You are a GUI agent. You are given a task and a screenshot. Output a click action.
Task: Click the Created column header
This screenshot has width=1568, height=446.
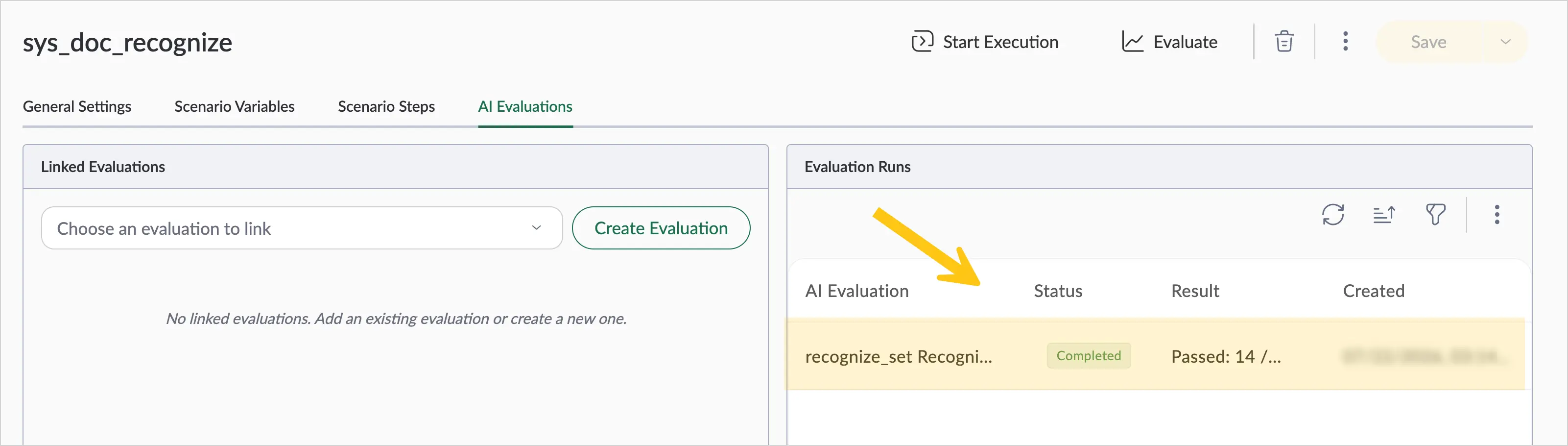tap(1374, 291)
